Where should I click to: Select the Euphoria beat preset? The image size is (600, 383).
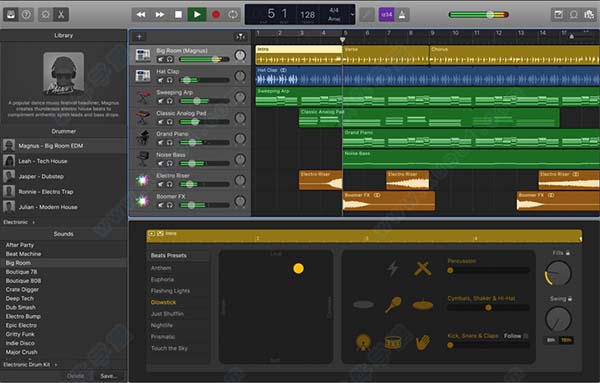coord(162,279)
